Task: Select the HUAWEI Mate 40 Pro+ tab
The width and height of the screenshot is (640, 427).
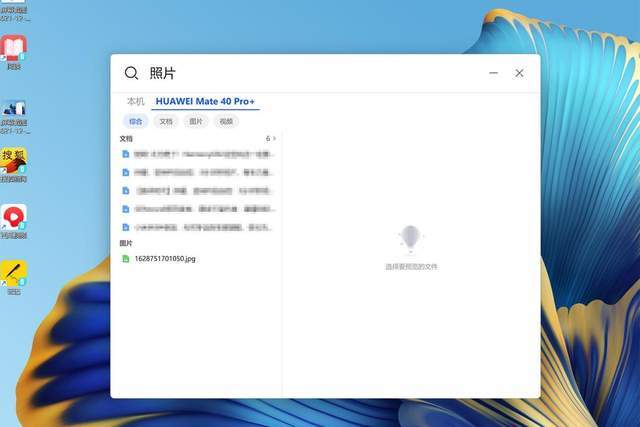Action: (205, 101)
